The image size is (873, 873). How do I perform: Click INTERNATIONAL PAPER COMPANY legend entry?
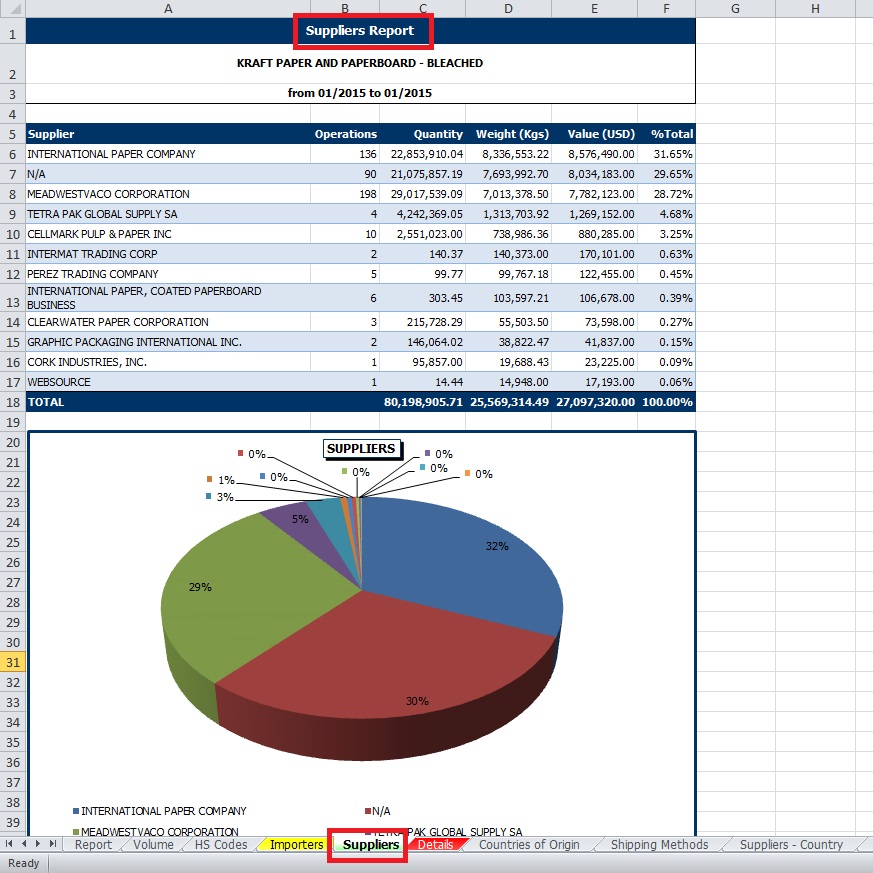[x=163, y=811]
